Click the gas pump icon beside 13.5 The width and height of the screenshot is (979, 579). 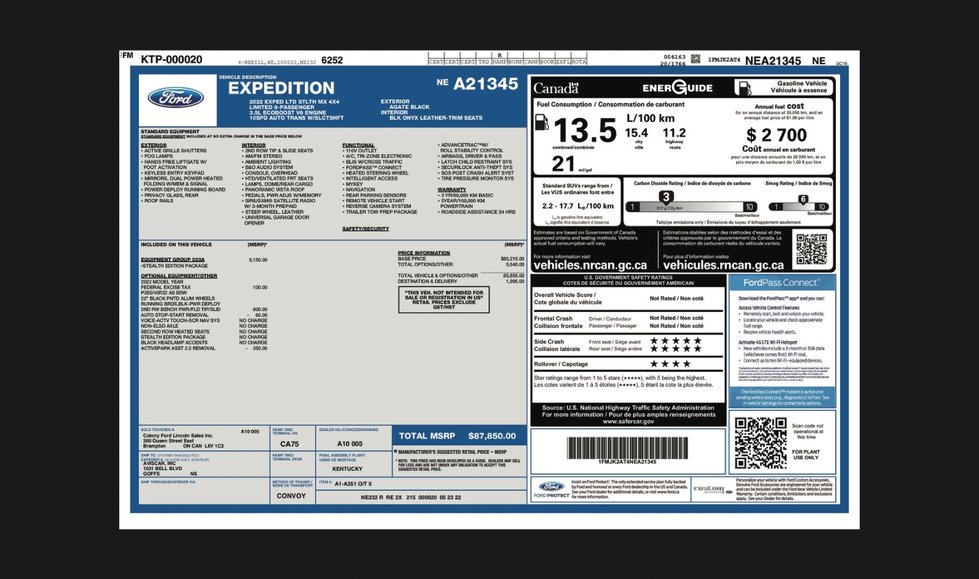tap(541, 122)
